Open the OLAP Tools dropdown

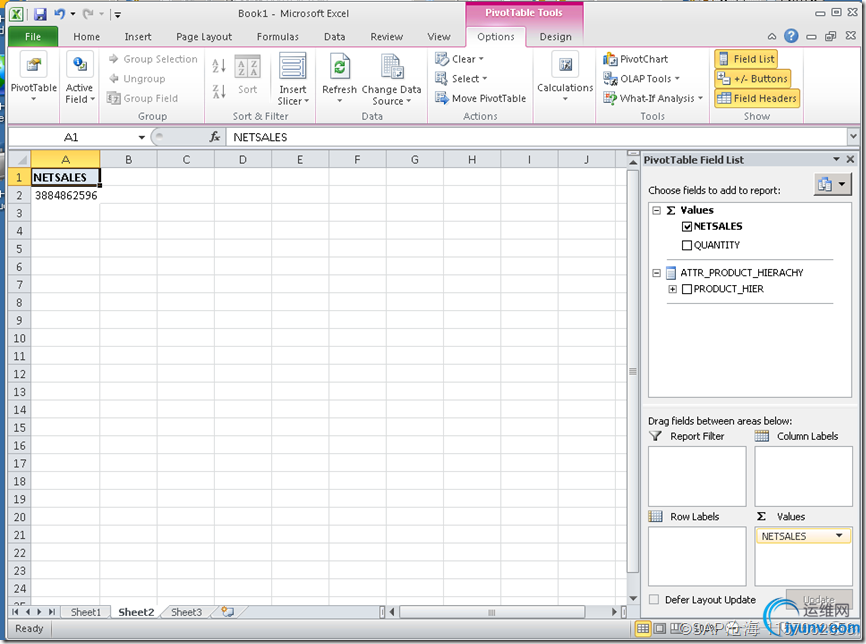click(641, 79)
